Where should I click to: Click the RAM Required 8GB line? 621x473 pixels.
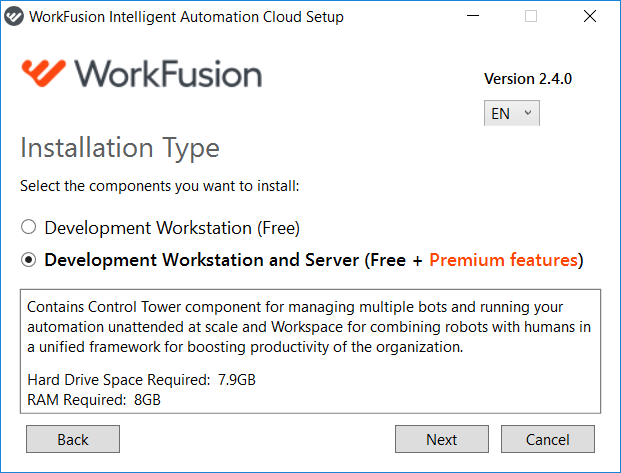[94, 400]
